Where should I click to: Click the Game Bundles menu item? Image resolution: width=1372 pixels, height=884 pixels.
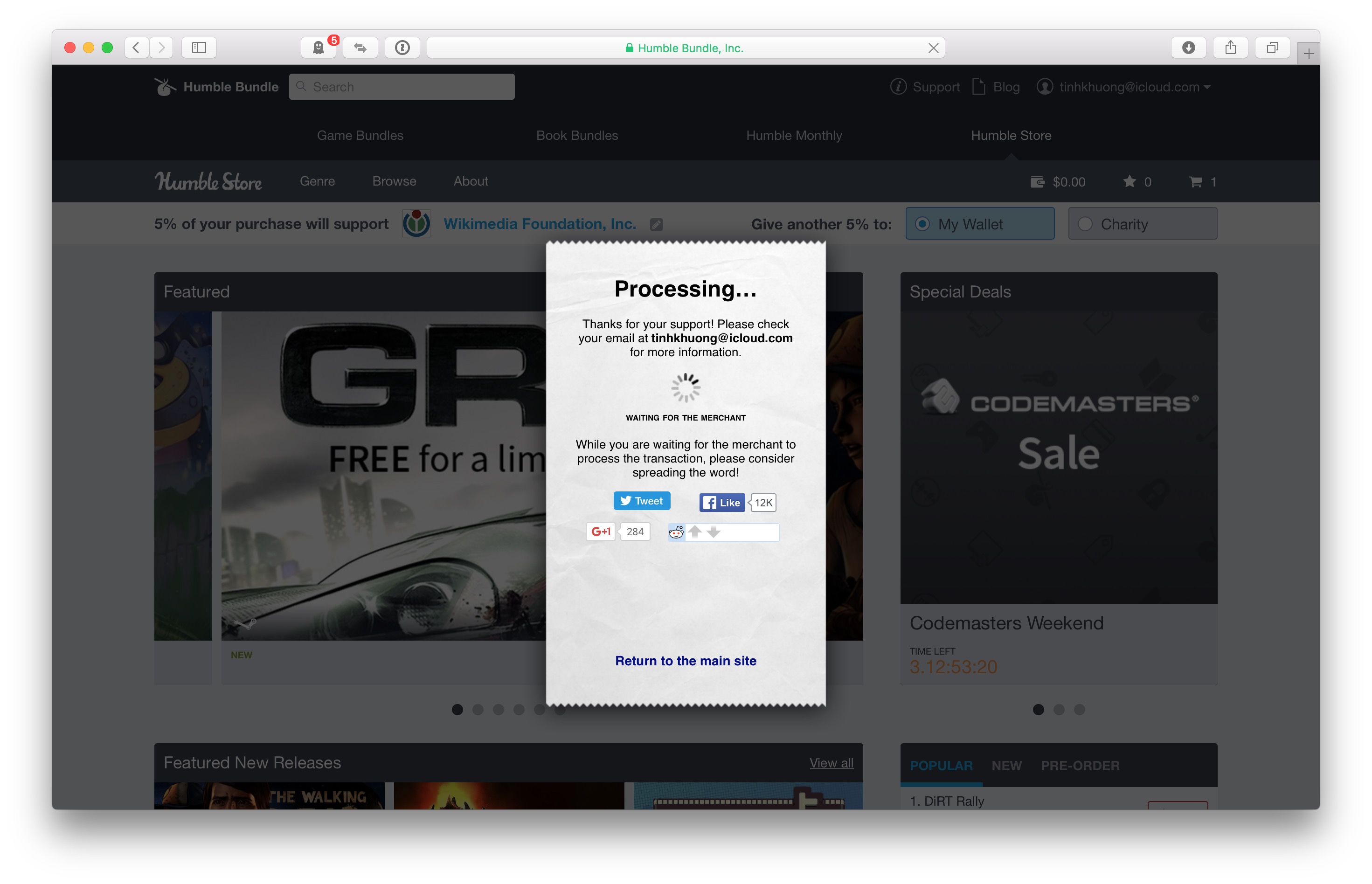coord(359,135)
